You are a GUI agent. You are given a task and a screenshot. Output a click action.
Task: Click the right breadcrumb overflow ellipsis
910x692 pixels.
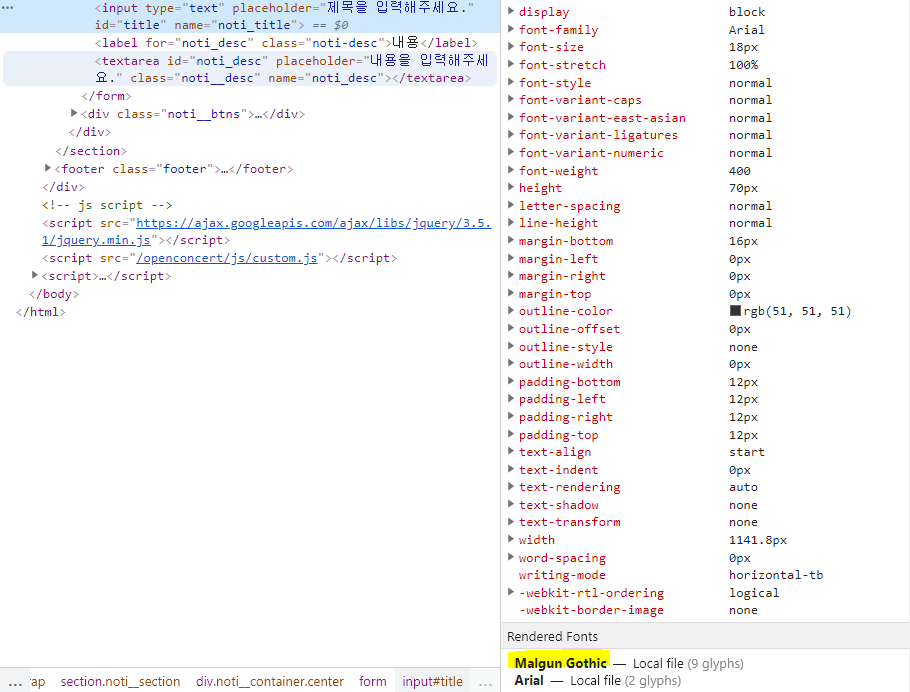tap(485, 683)
